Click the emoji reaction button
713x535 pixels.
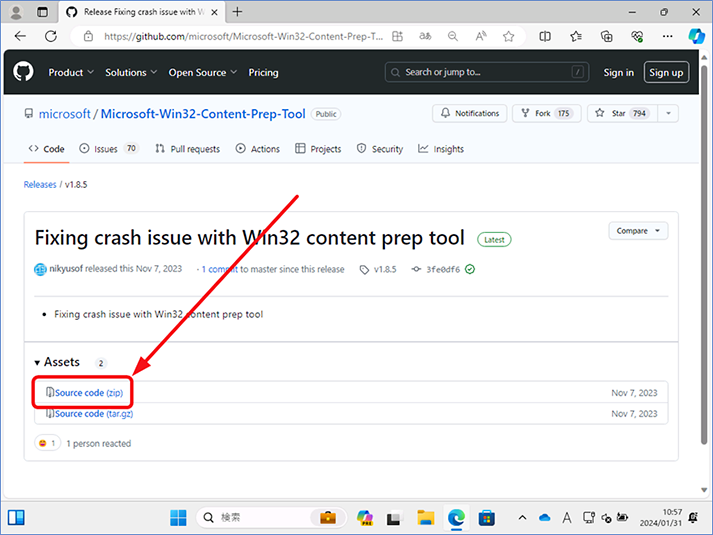47,443
